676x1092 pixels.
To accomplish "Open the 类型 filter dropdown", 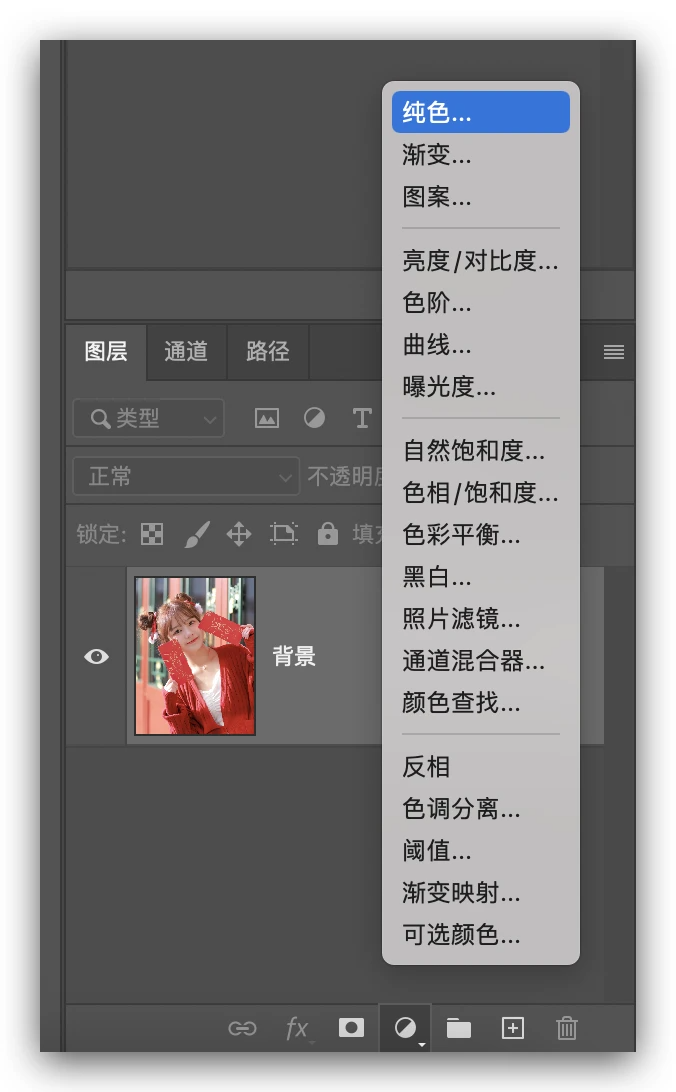I will [149, 419].
